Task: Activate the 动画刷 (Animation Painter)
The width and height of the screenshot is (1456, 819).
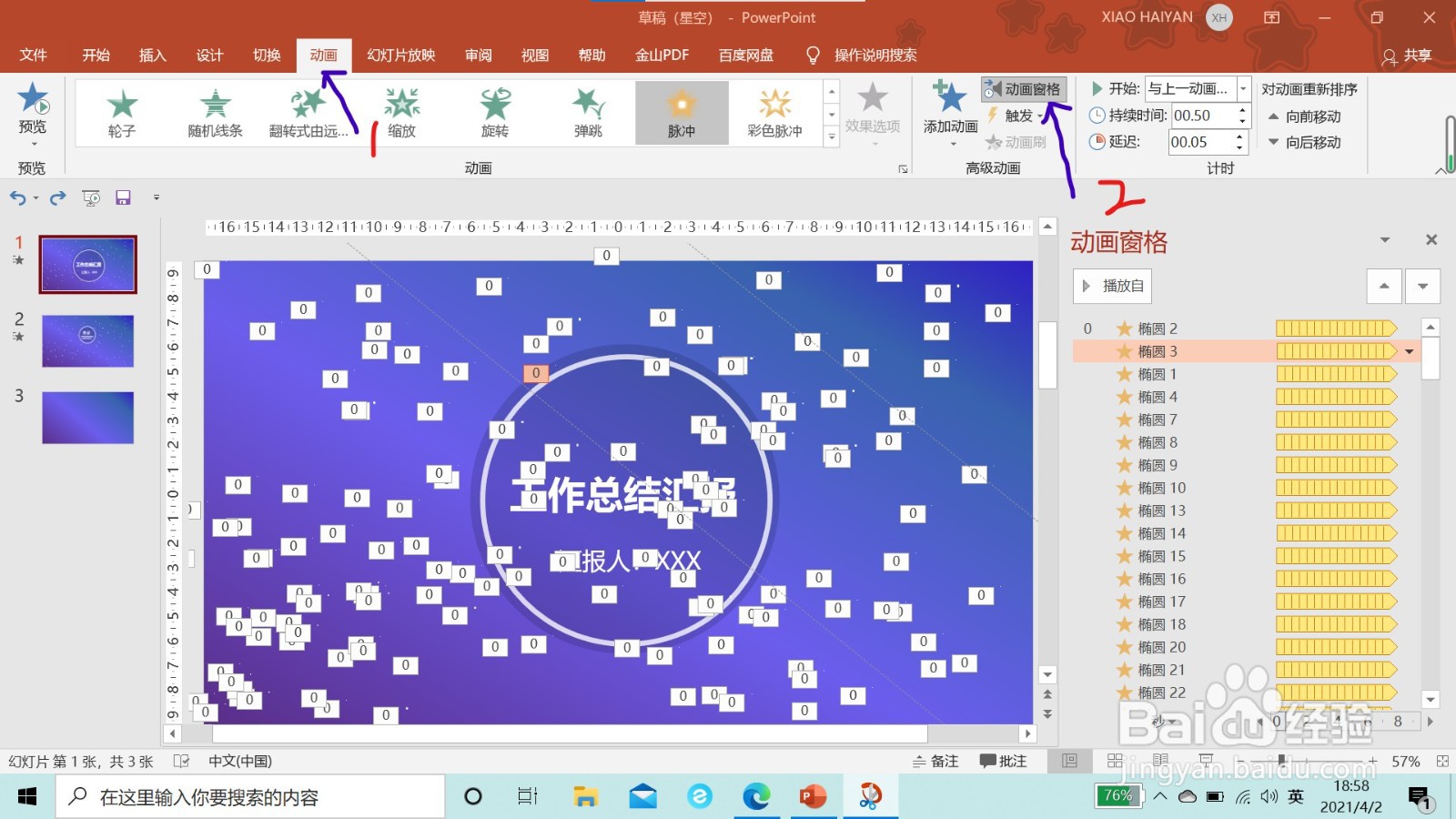Action: tap(1019, 142)
